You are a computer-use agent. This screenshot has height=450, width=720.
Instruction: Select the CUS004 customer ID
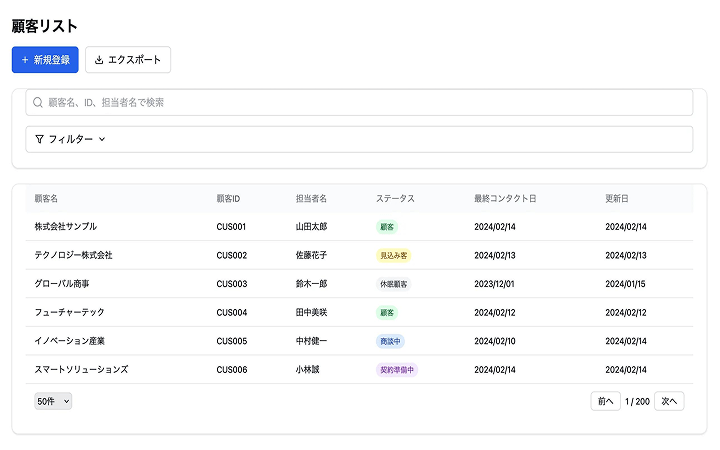(231, 312)
